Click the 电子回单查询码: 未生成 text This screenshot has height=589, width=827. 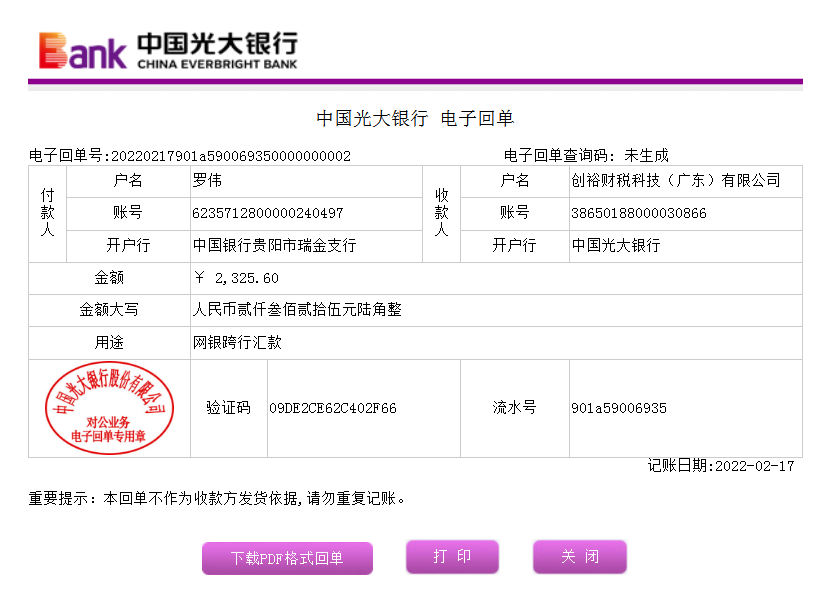coord(586,156)
